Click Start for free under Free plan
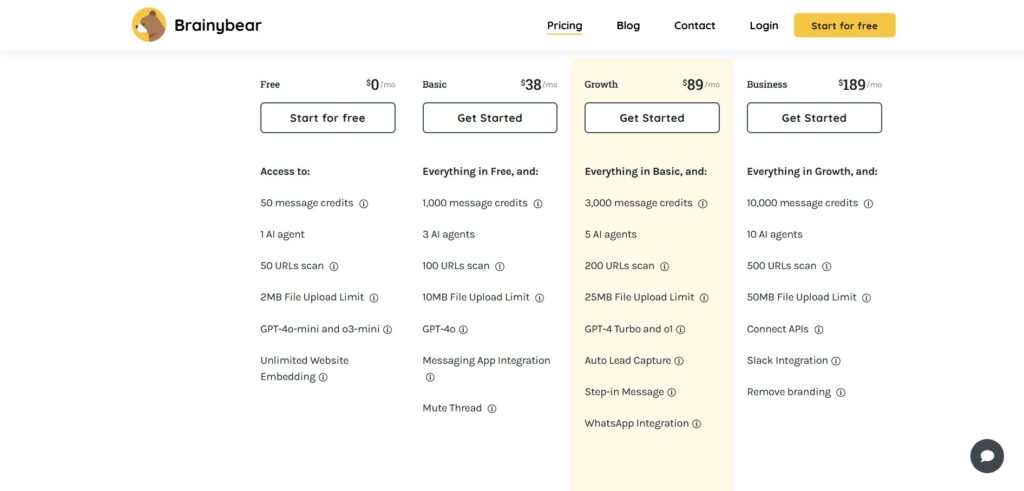The image size is (1024, 491). 328,118
